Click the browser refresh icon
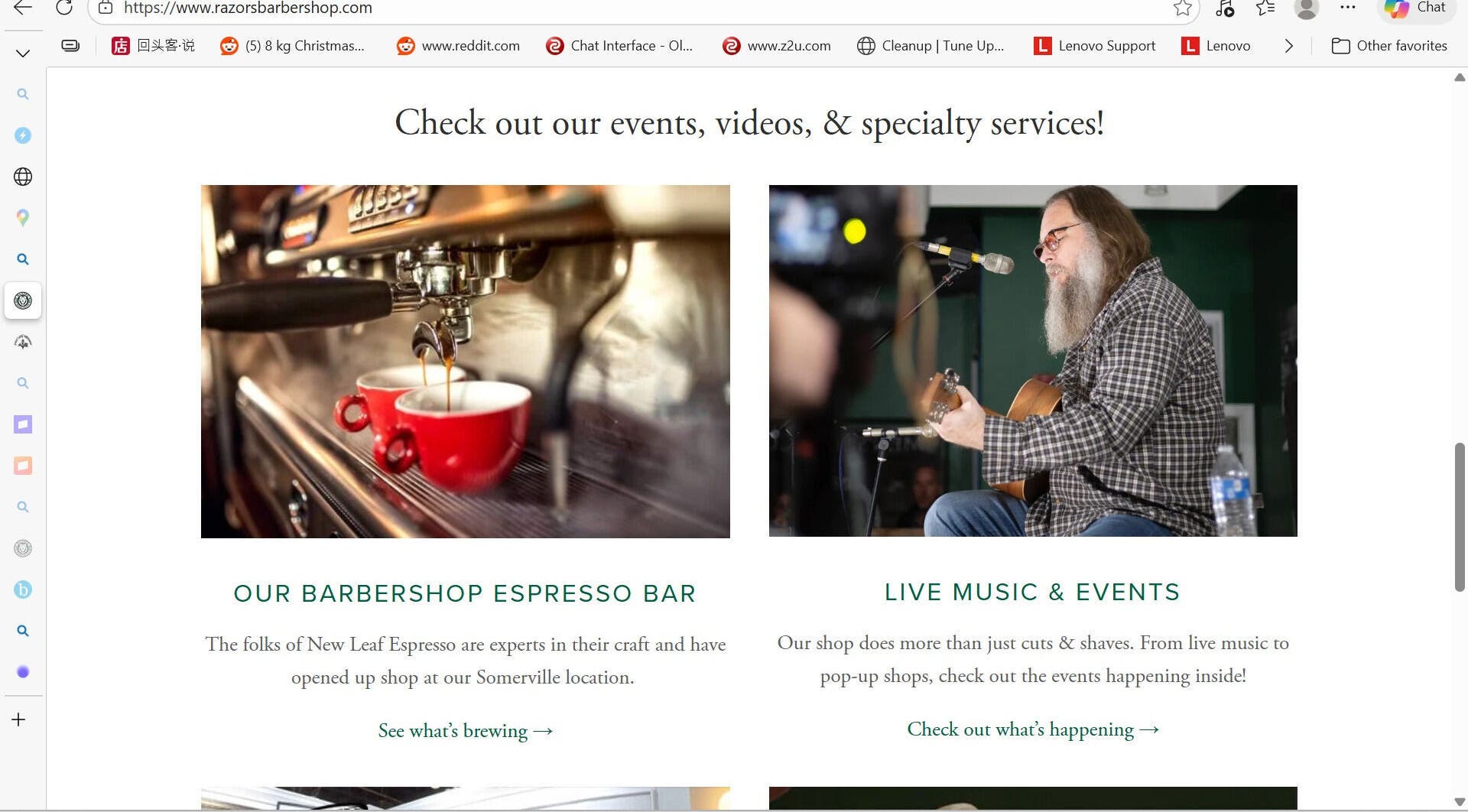 click(64, 8)
